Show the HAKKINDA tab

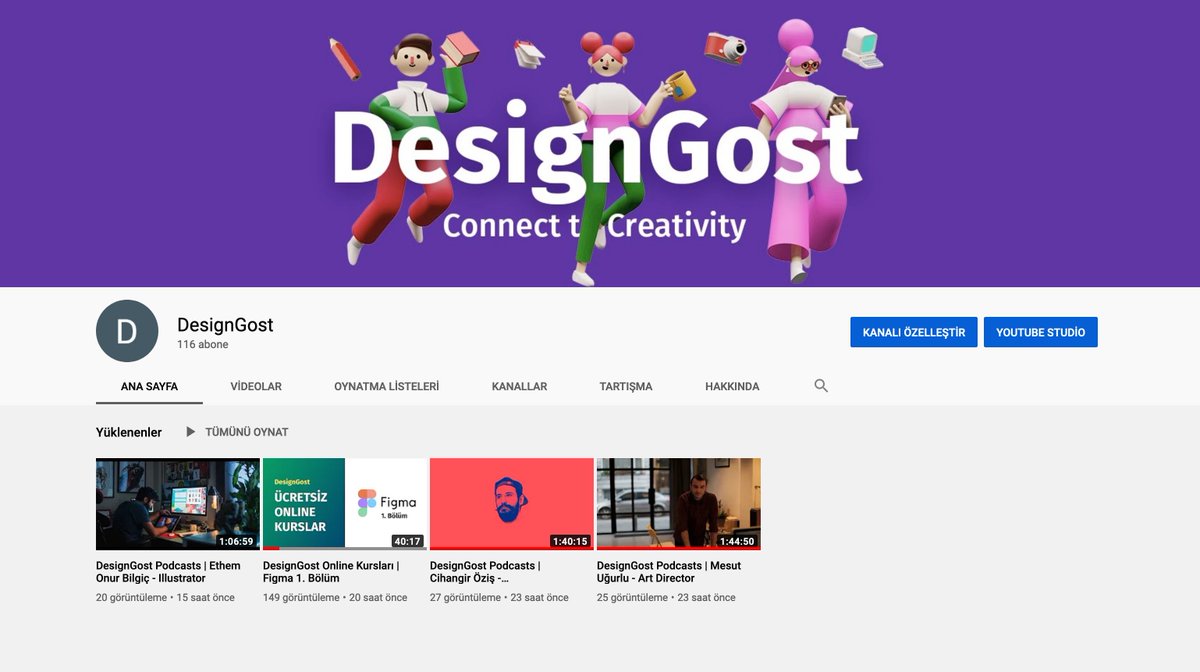[x=732, y=386]
